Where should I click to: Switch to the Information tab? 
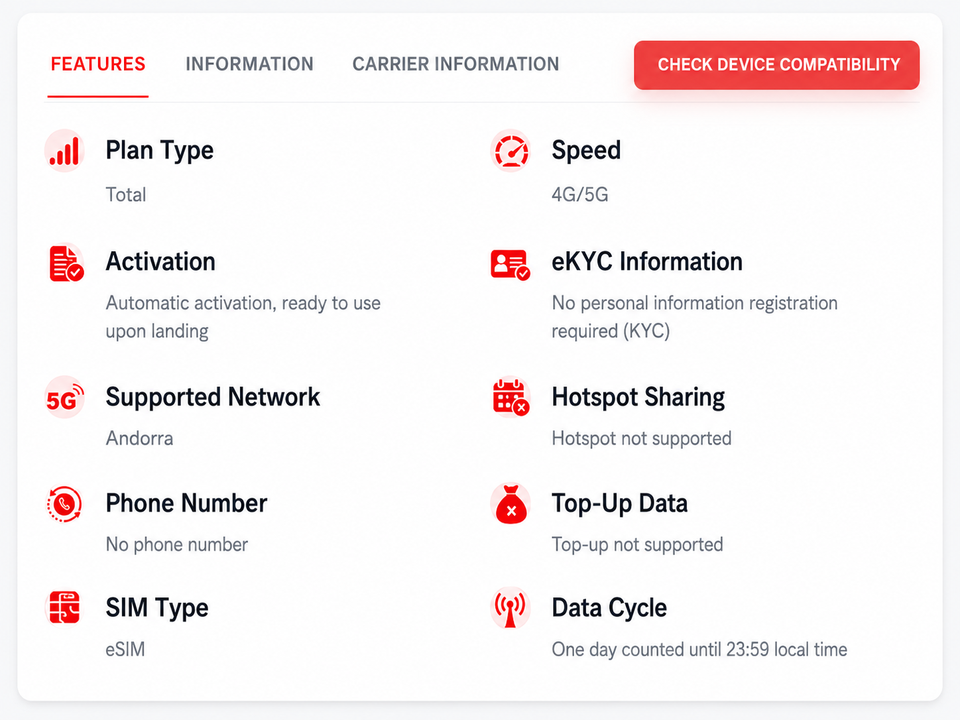click(249, 64)
